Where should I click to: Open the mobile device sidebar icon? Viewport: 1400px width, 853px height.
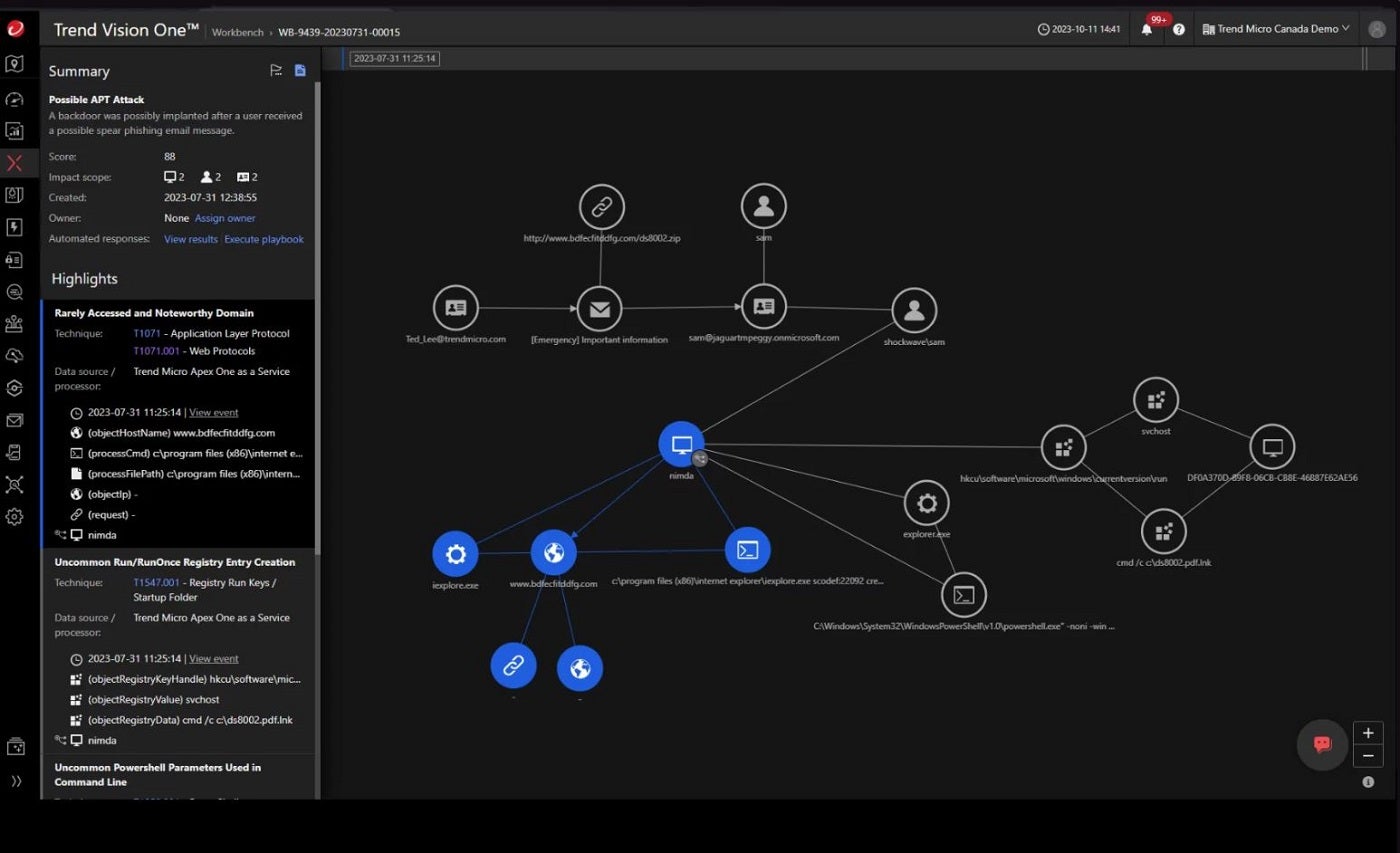pos(14,452)
